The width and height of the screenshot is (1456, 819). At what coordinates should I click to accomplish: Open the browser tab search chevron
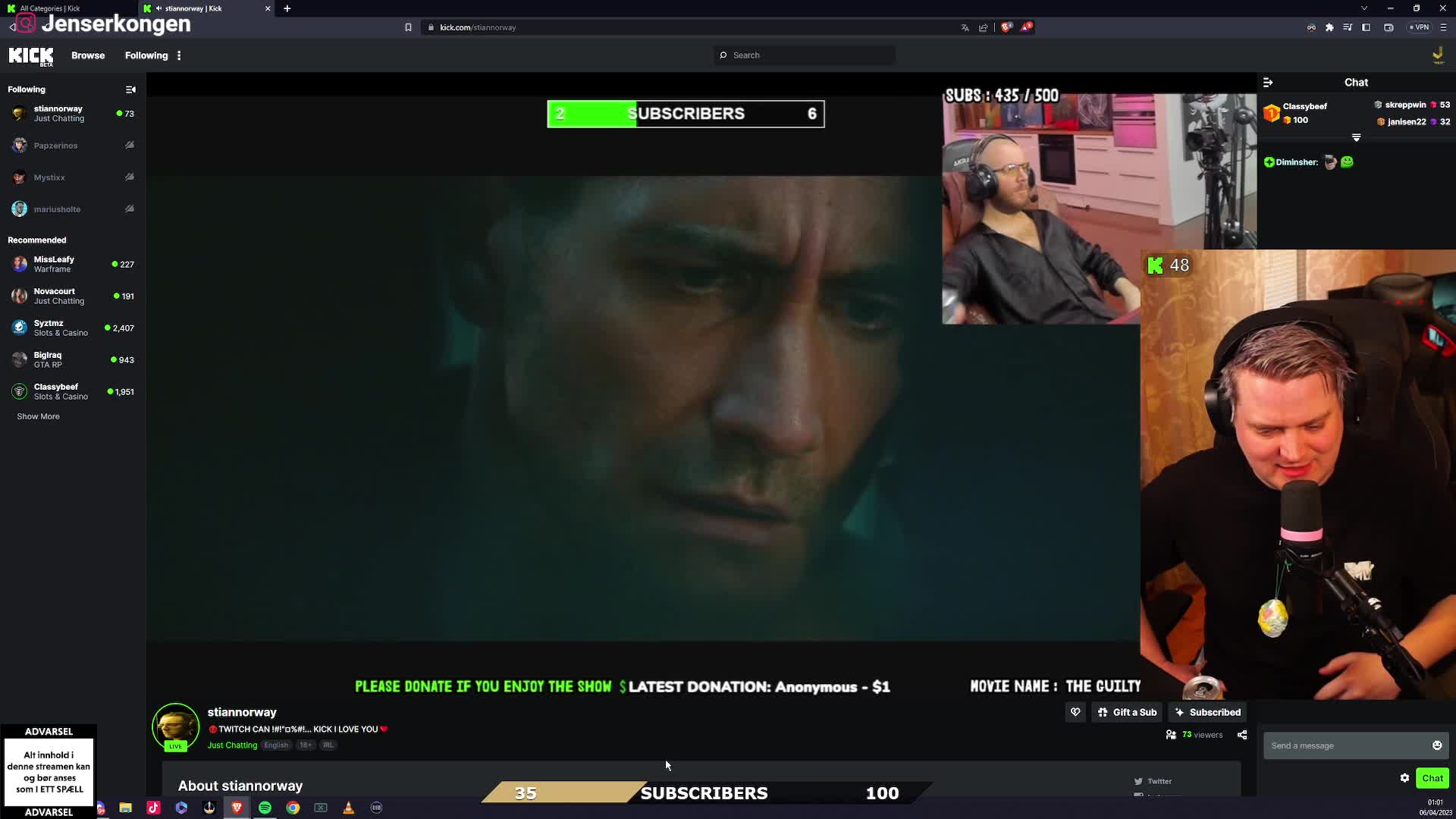(1364, 8)
